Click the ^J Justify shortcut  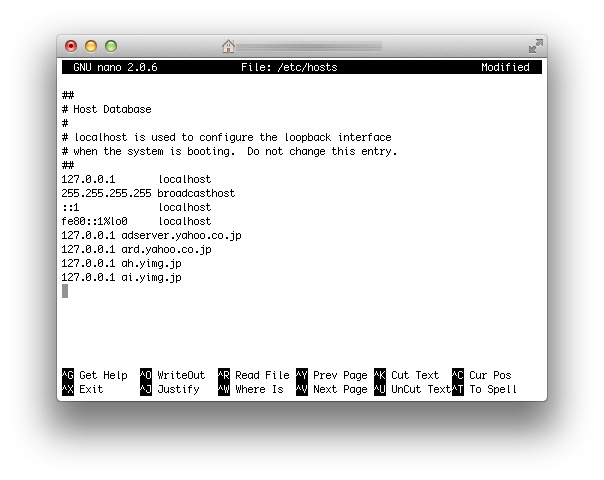169,389
